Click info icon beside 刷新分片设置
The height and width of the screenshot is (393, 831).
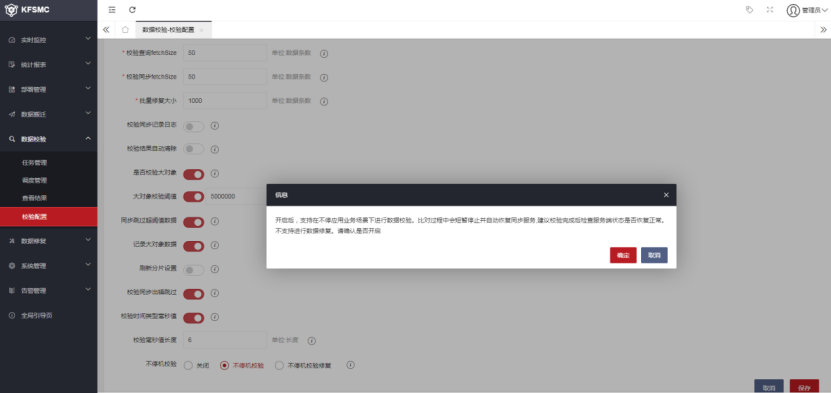215,269
